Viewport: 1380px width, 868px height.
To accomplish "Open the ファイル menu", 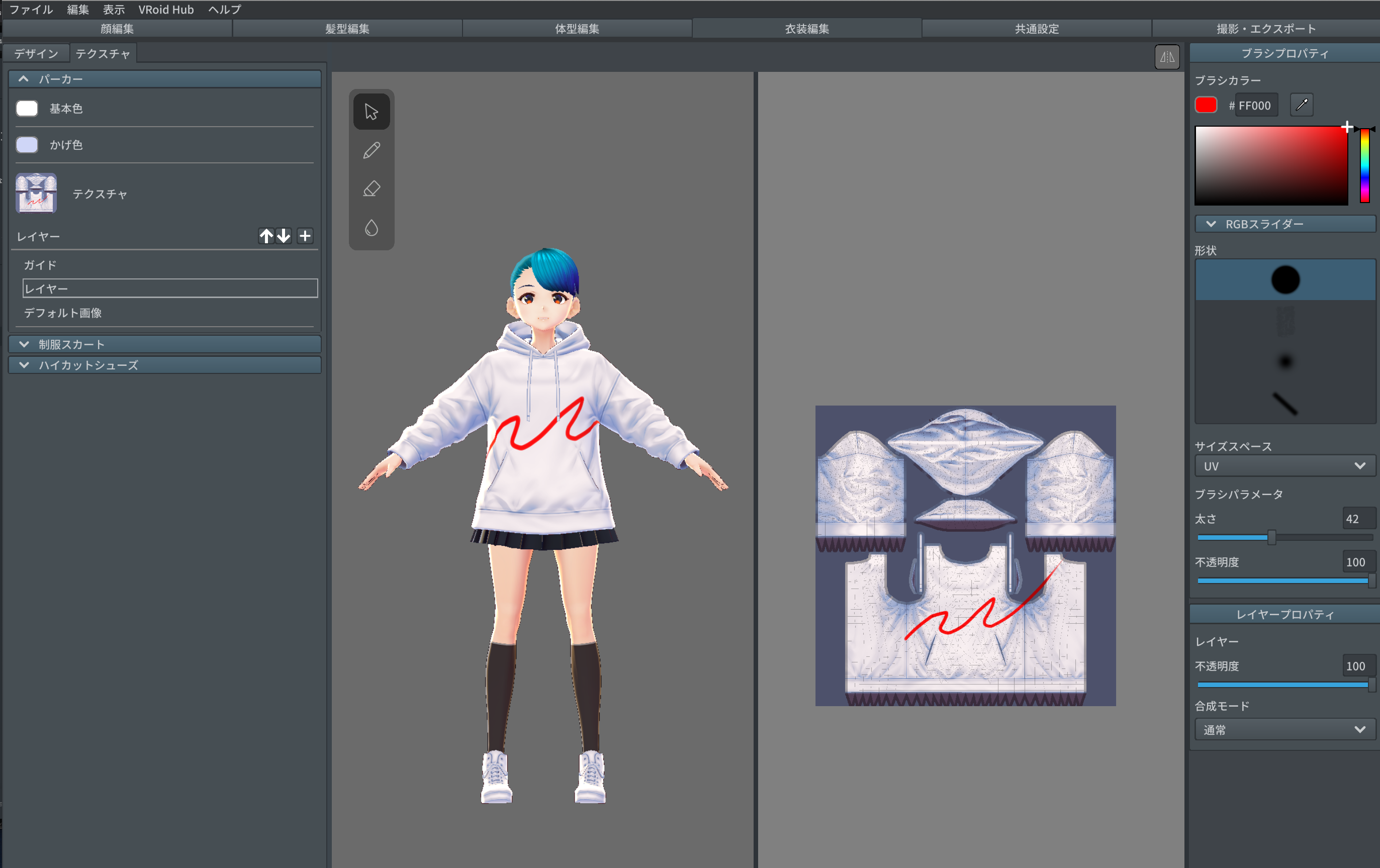I will (x=31, y=9).
